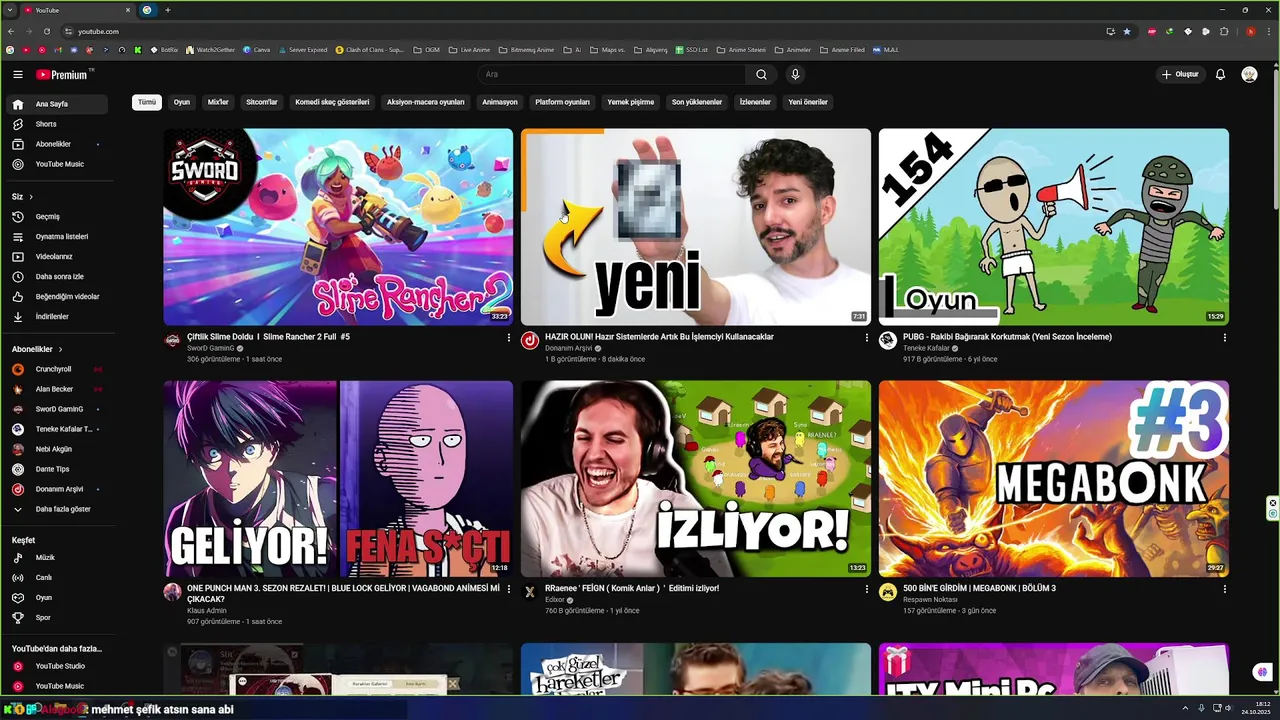Click the search magnifier button
This screenshot has height=720, width=1280.
click(761, 74)
